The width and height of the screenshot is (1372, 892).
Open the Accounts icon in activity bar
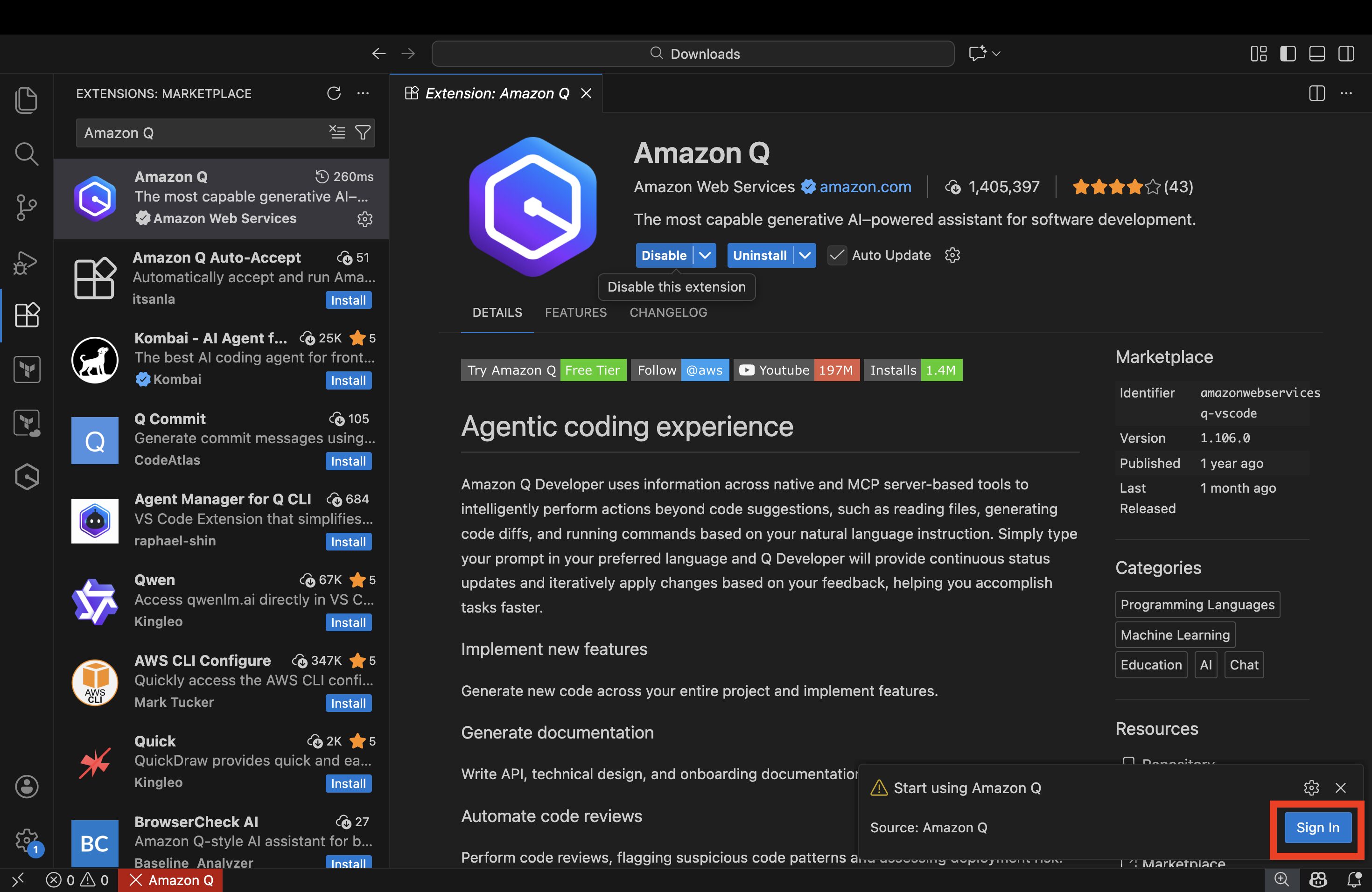coord(27,787)
